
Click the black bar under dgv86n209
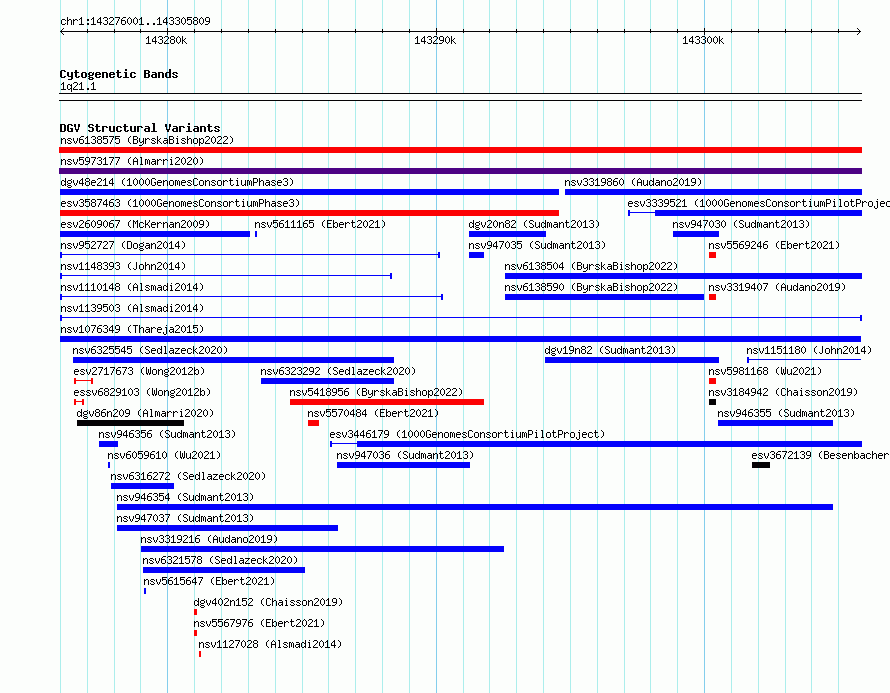[x=131, y=423]
